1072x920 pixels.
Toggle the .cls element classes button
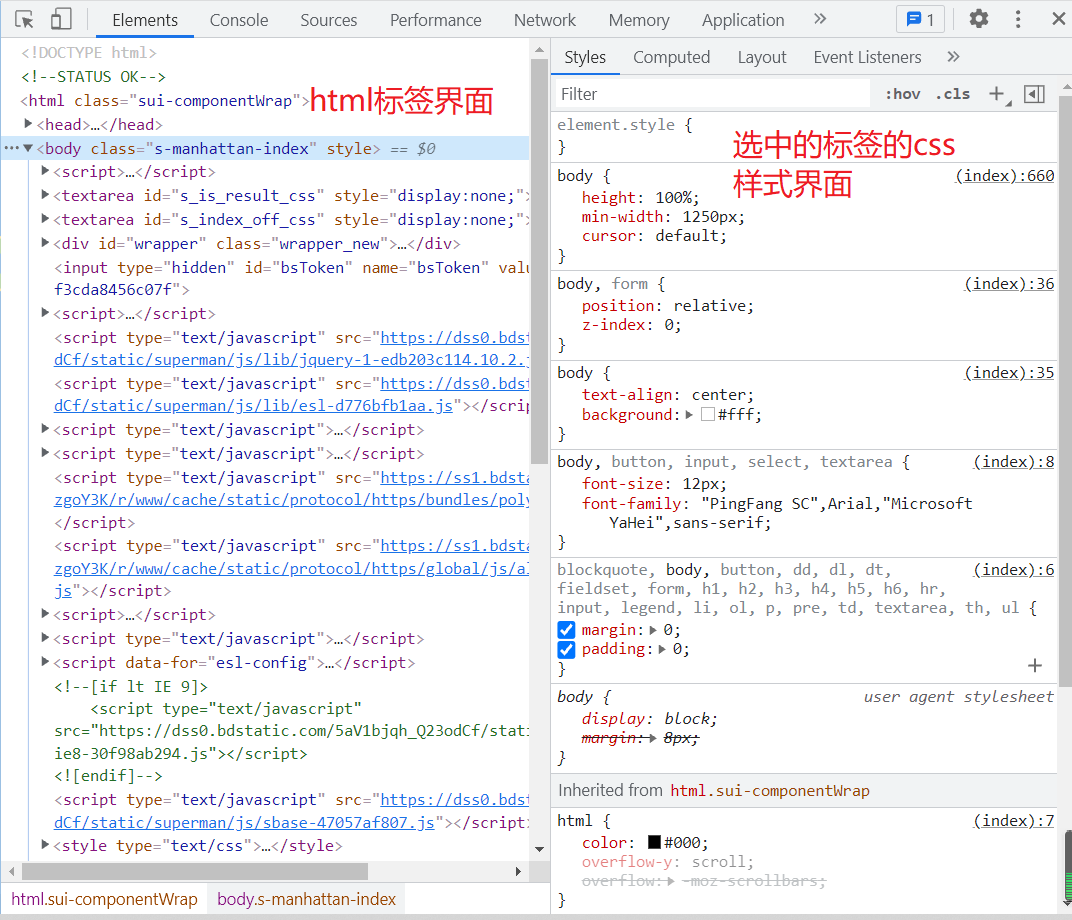tap(952, 94)
